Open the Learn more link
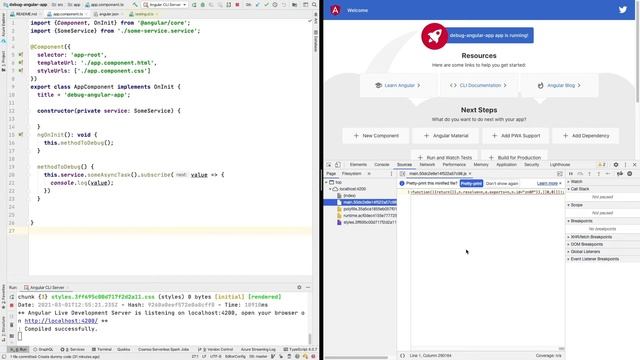The height and width of the screenshot is (360, 640). click(547, 183)
